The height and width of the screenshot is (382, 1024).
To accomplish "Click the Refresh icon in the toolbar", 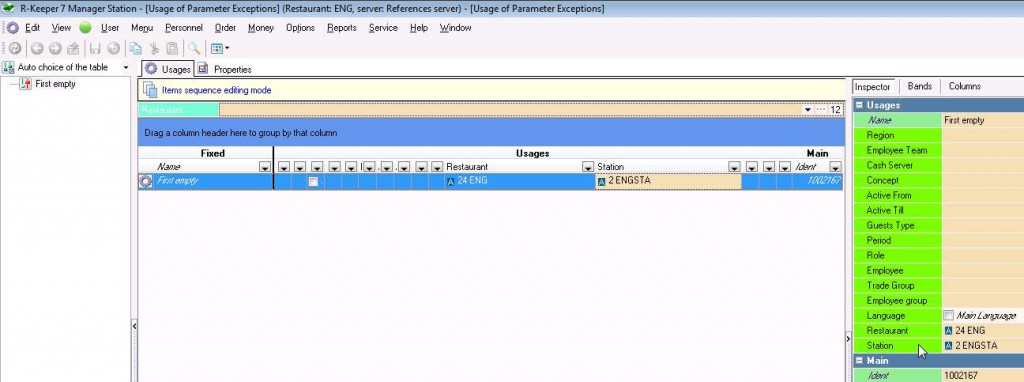I will coord(14,48).
